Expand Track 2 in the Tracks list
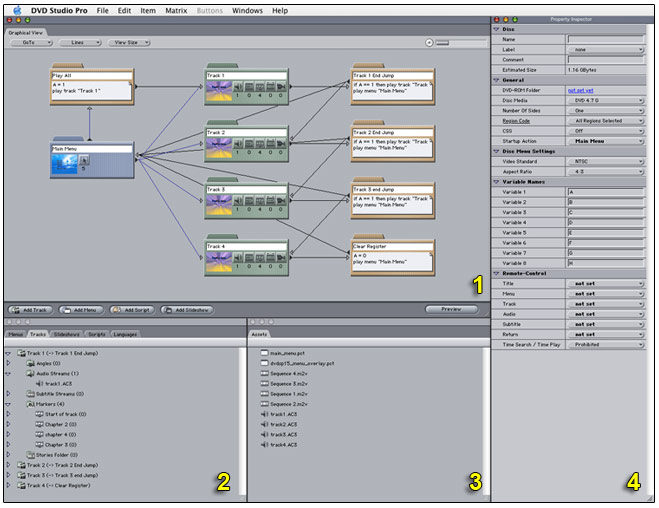The image size is (659, 508). 8,465
